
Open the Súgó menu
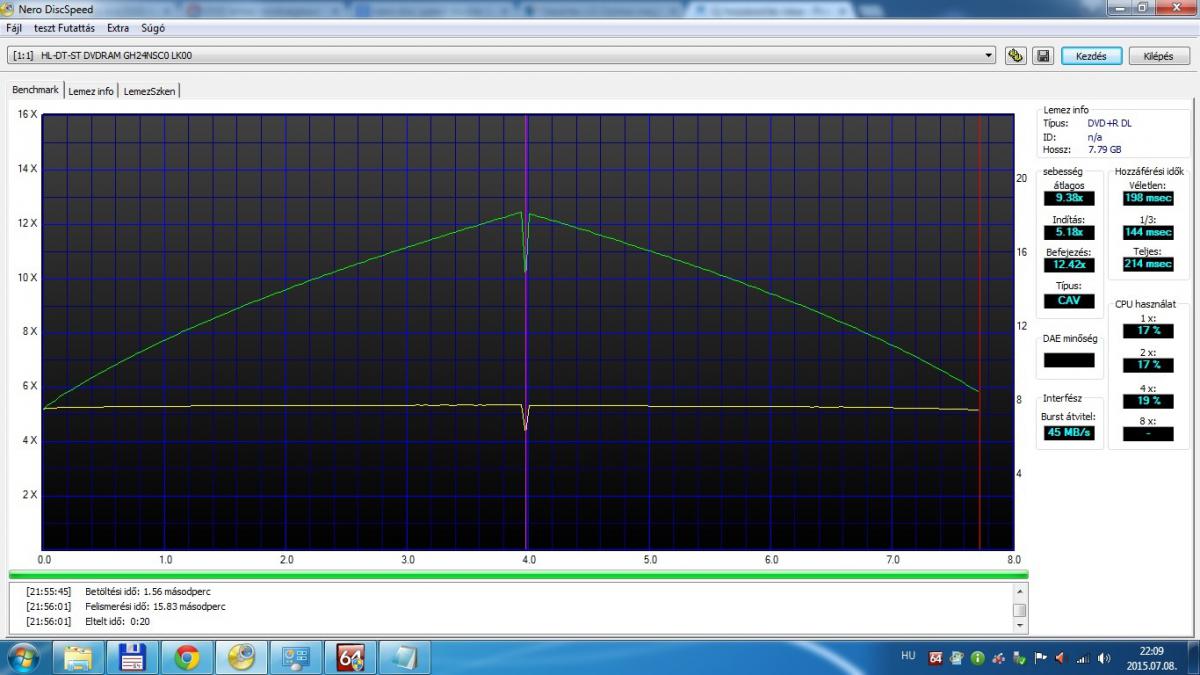click(x=153, y=28)
